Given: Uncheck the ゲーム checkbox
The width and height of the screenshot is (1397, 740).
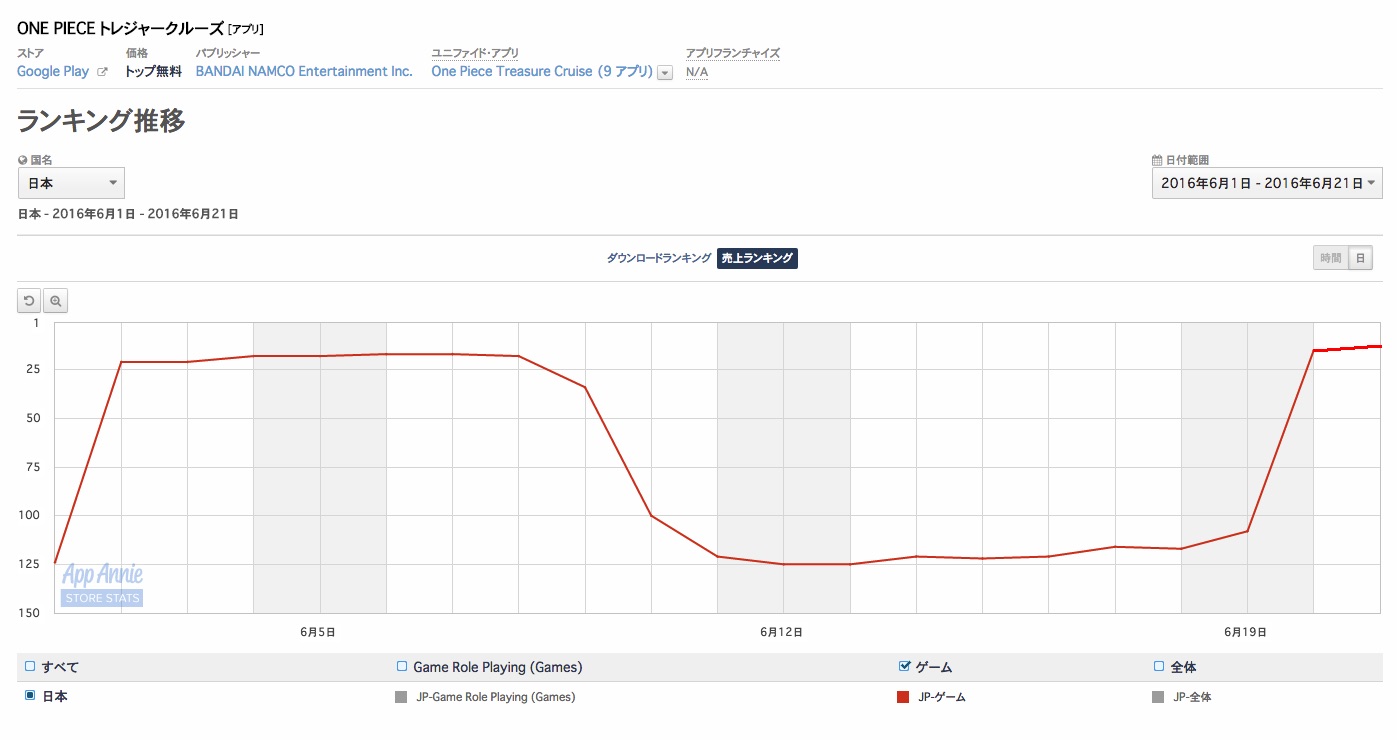Looking at the screenshot, I should tap(905, 666).
